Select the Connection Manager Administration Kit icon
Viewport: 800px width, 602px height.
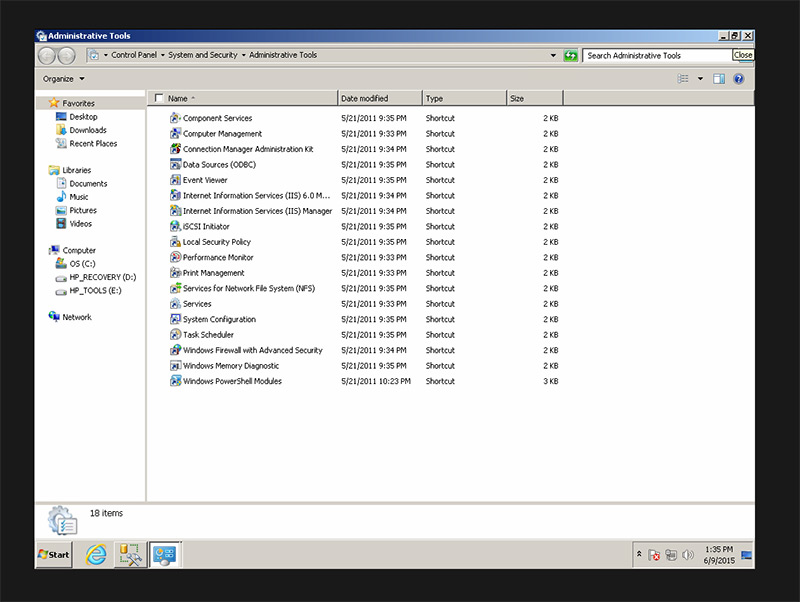click(175, 149)
